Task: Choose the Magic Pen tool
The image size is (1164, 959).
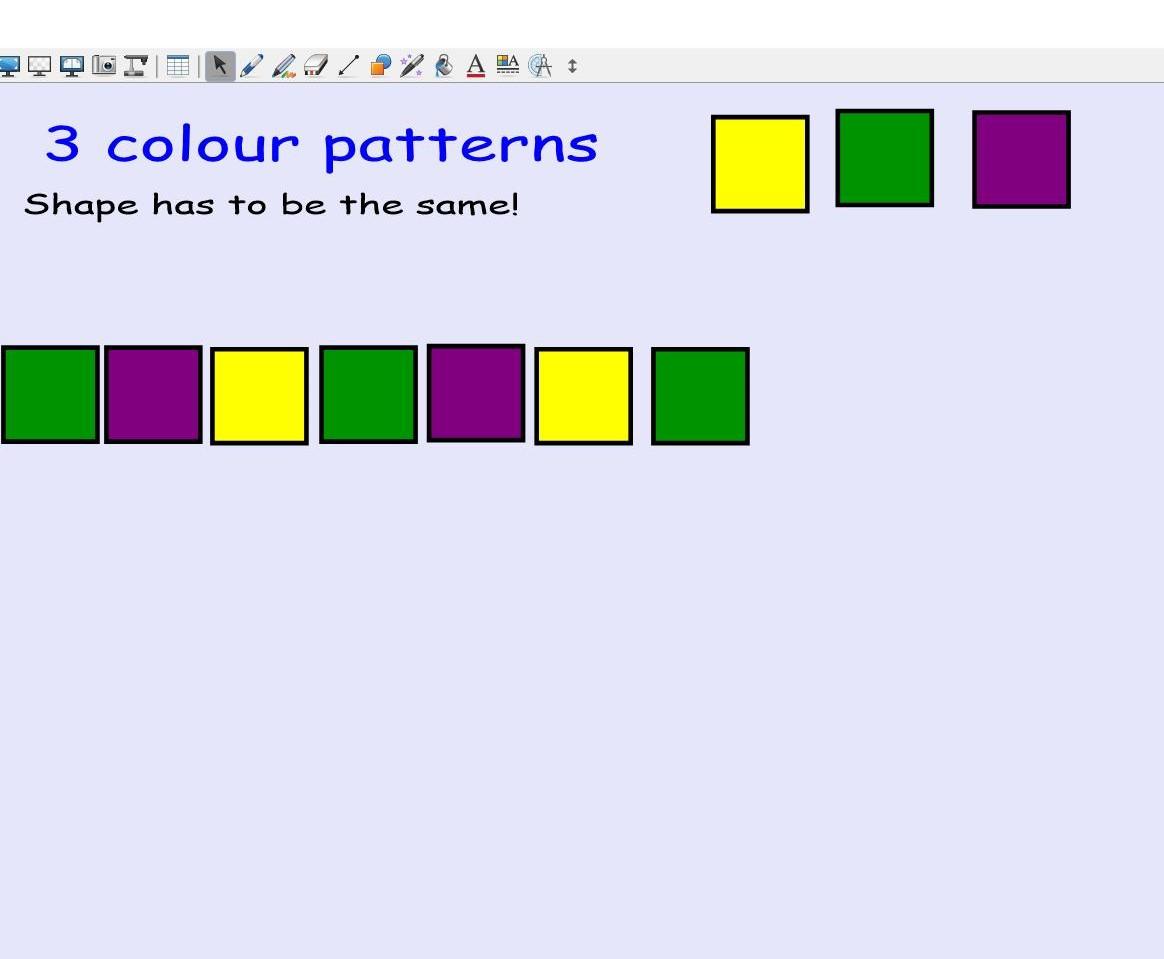Action: (x=411, y=66)
